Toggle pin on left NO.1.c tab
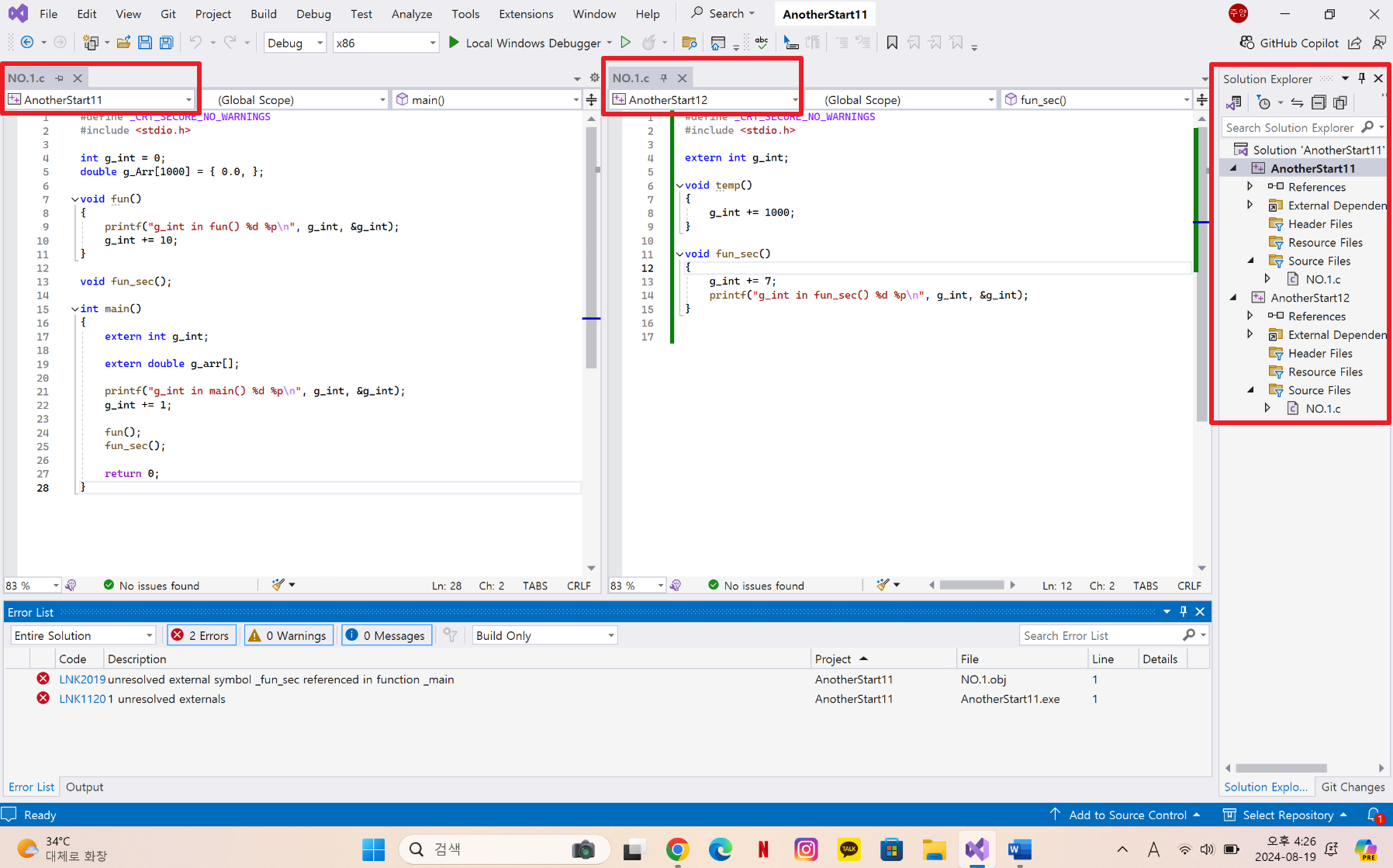This screenshot has height=868, width=1393. 59,78
